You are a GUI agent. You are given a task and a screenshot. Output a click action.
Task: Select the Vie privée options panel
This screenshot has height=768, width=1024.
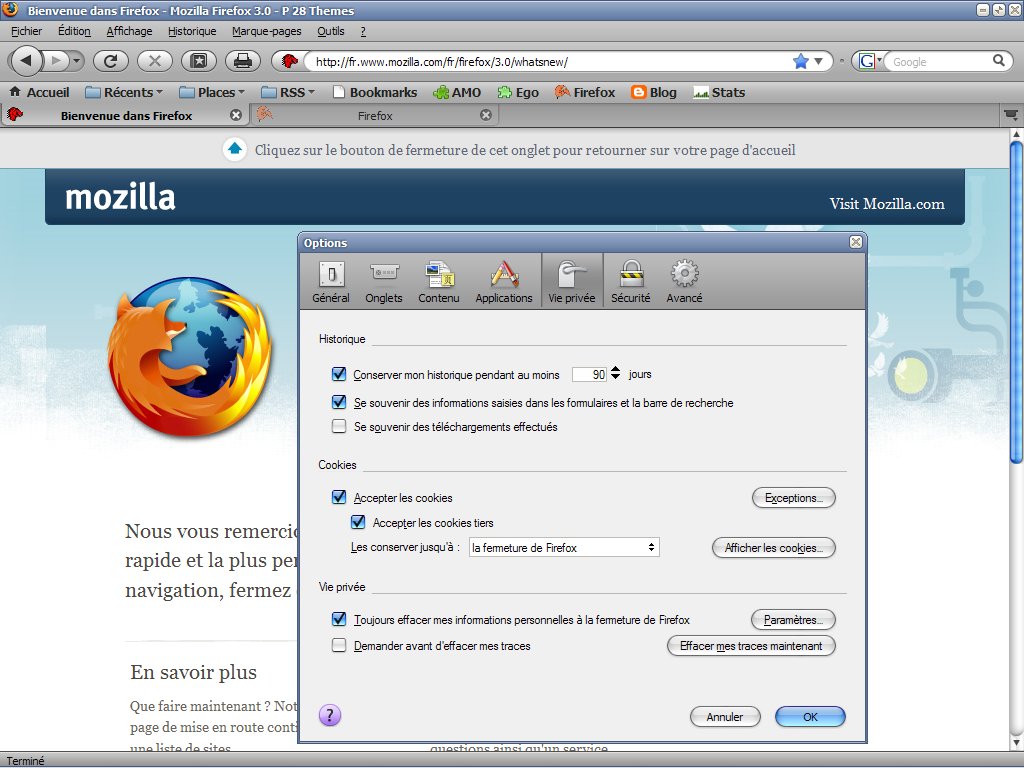click(x=572, y=281)
